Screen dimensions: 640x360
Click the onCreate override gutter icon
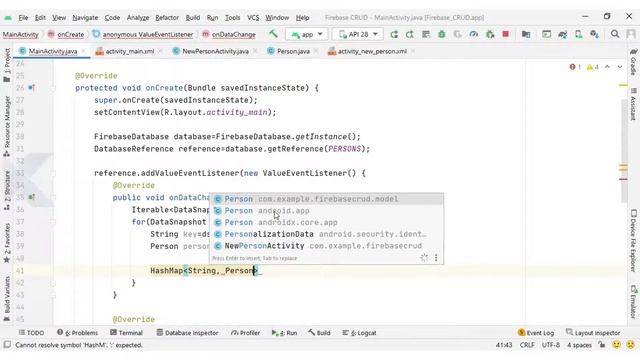31,88
